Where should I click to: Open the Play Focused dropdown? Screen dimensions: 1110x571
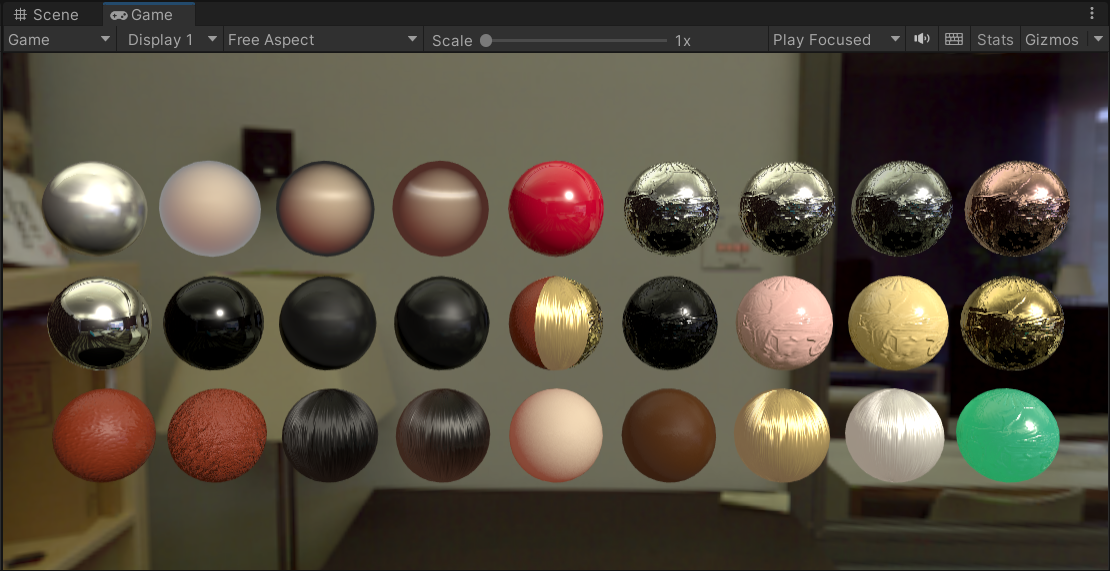836,40
